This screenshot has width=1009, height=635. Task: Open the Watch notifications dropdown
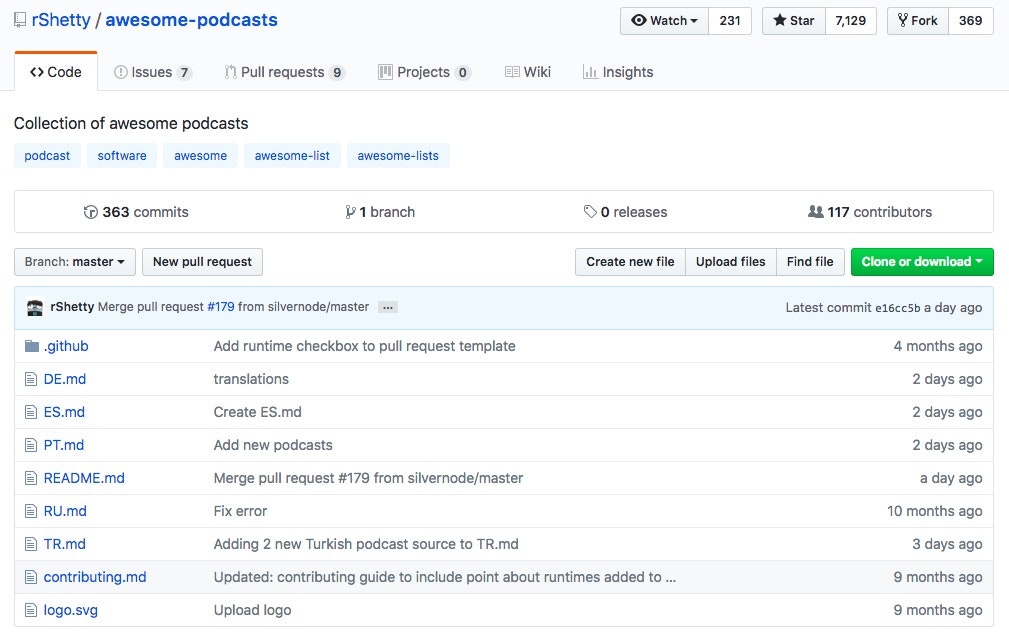(x=664, y=20)
